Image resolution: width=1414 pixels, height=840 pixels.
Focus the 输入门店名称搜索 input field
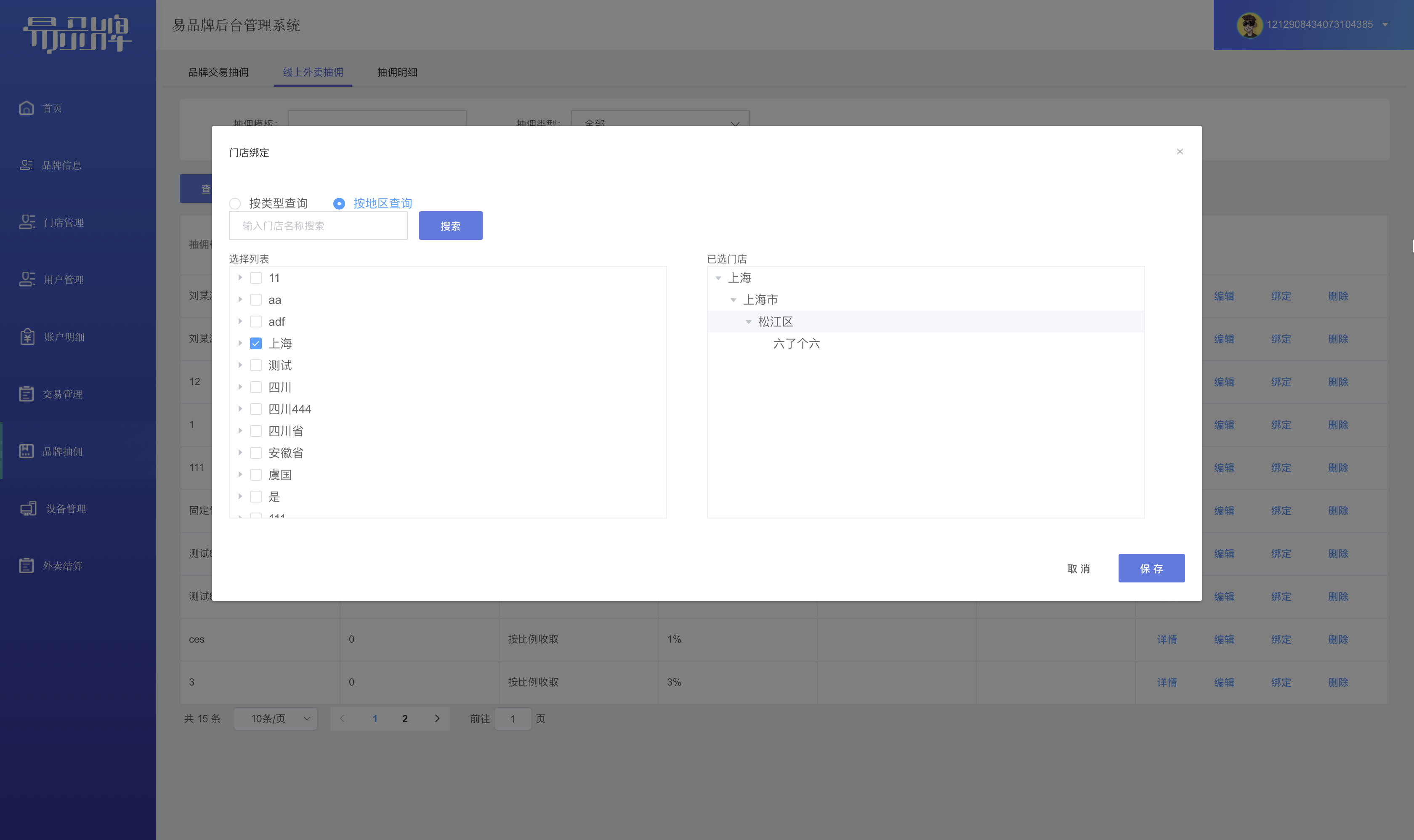(318, 226)
